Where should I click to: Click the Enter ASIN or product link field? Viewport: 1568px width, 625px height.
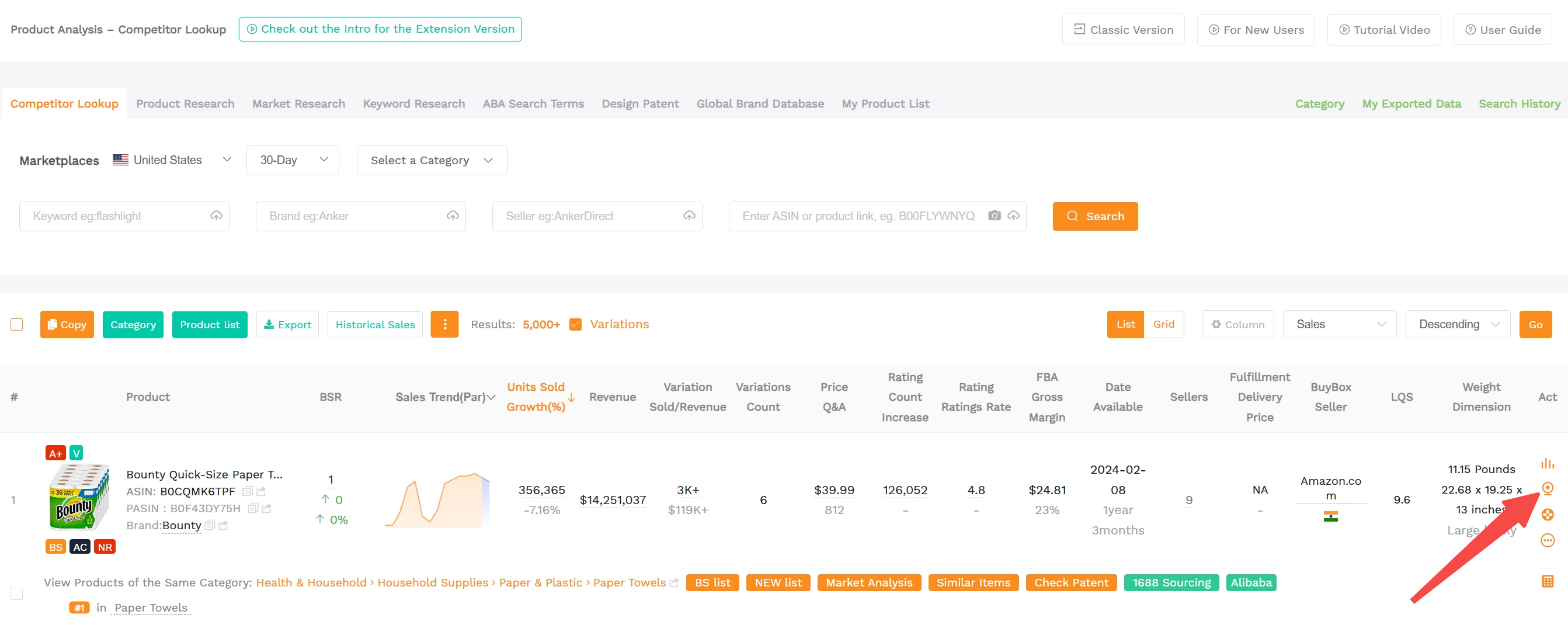877,216
